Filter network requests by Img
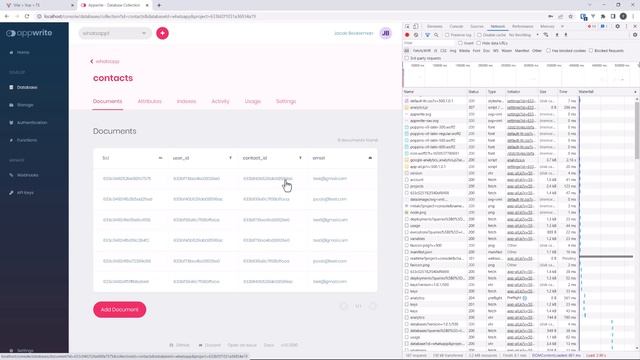640x360 pixels. [453, 51]
